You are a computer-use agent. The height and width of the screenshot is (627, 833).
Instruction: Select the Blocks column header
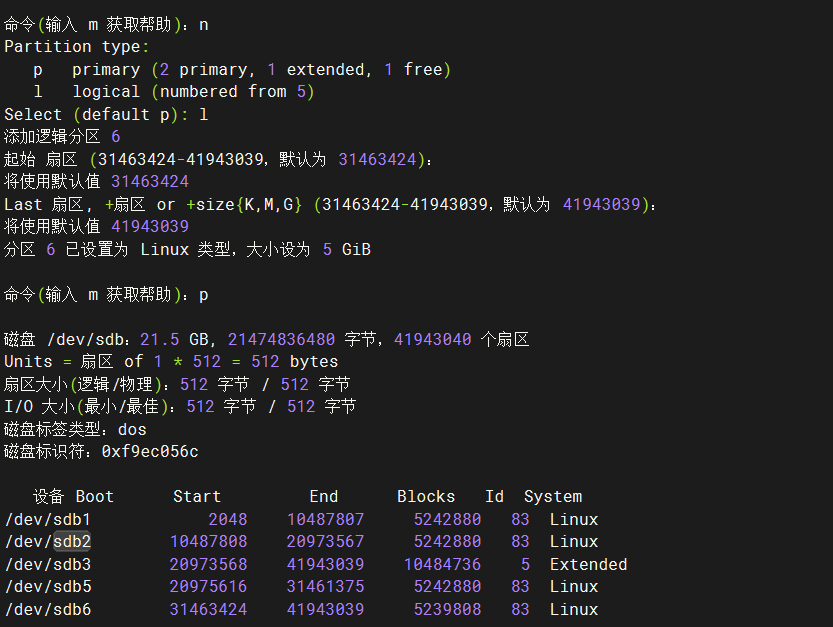pyautogui.click(x=425, y=495)
